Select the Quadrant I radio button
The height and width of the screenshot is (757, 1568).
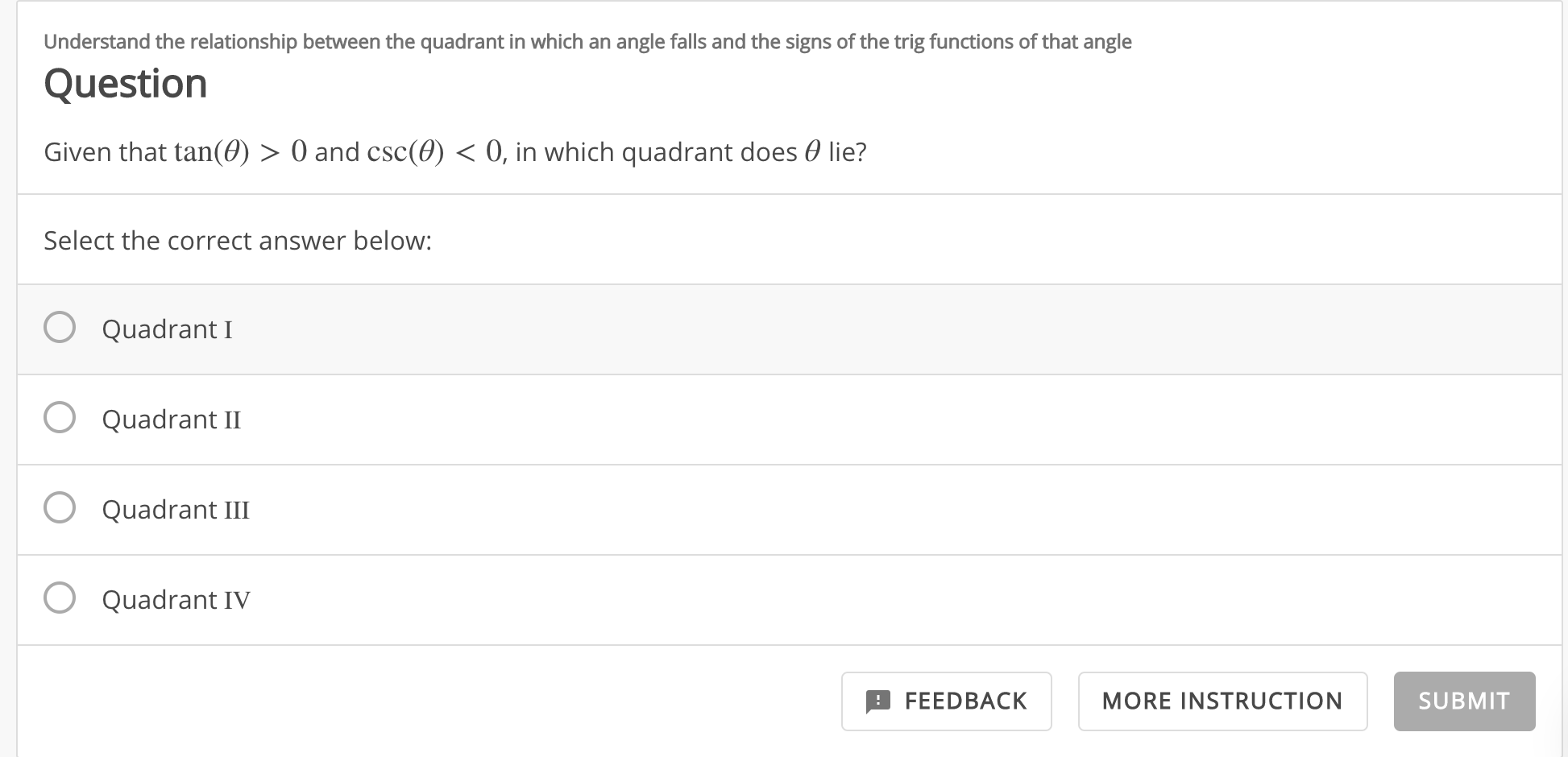tap(60, 328)
